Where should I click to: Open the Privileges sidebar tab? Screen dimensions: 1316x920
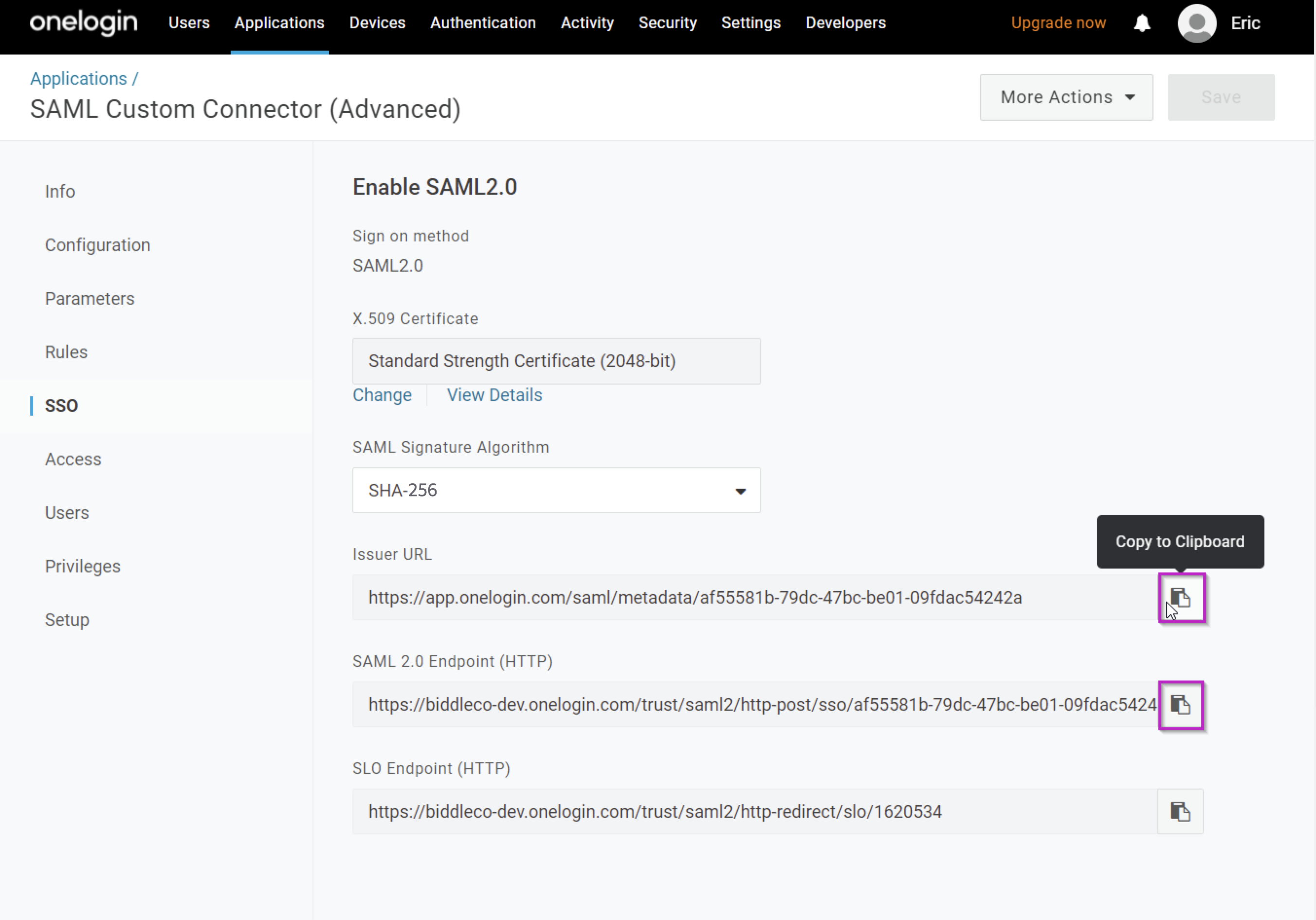click(x=83, y=566)
